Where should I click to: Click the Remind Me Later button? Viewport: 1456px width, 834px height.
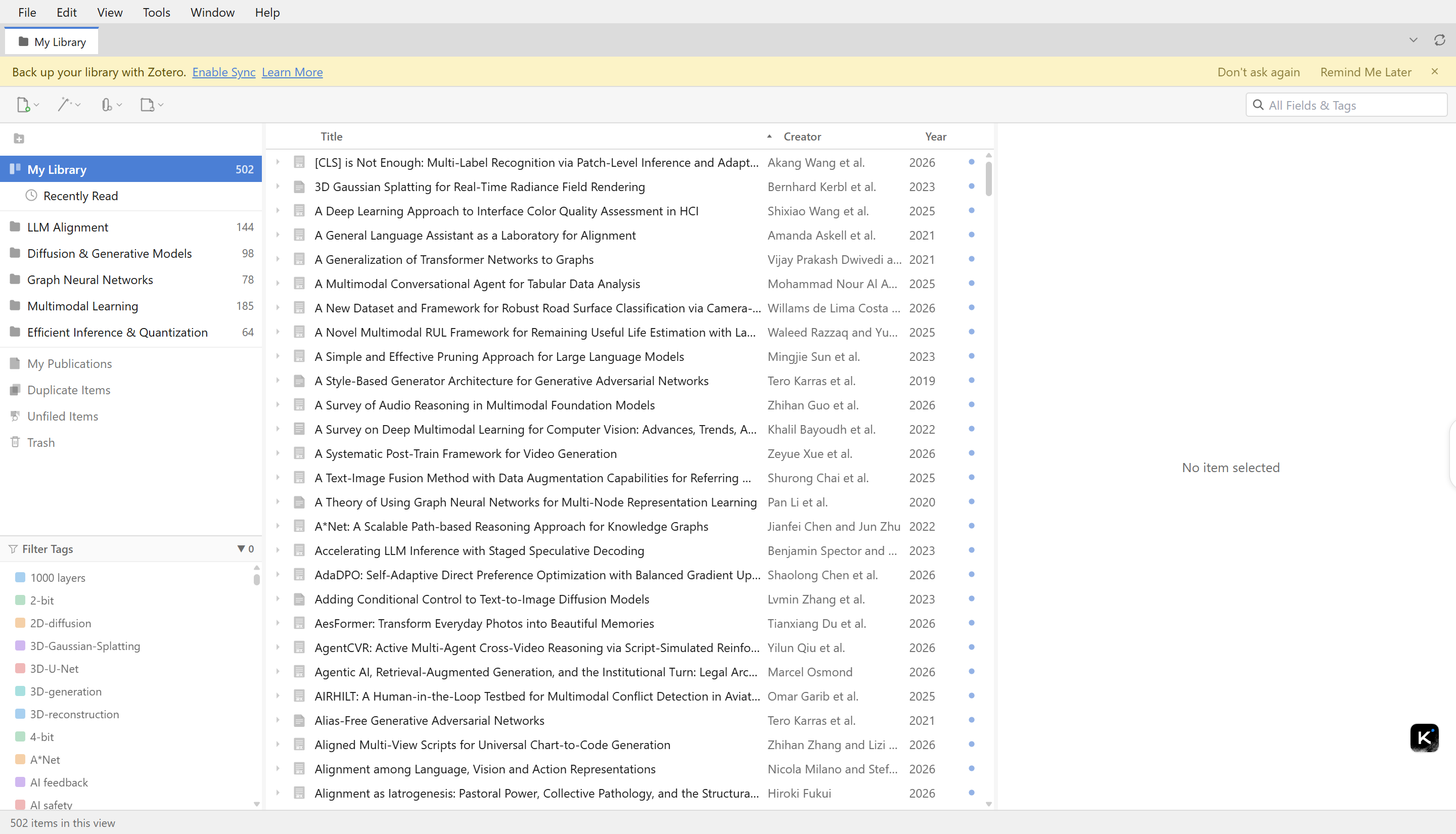tap(1366, 72)
